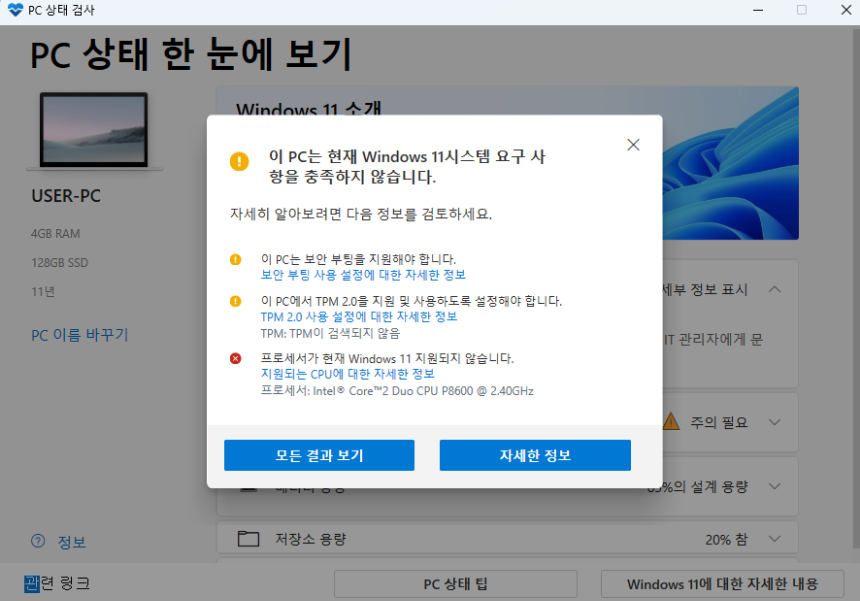Click PC 이름 바꾸기 link

point(80,335)
